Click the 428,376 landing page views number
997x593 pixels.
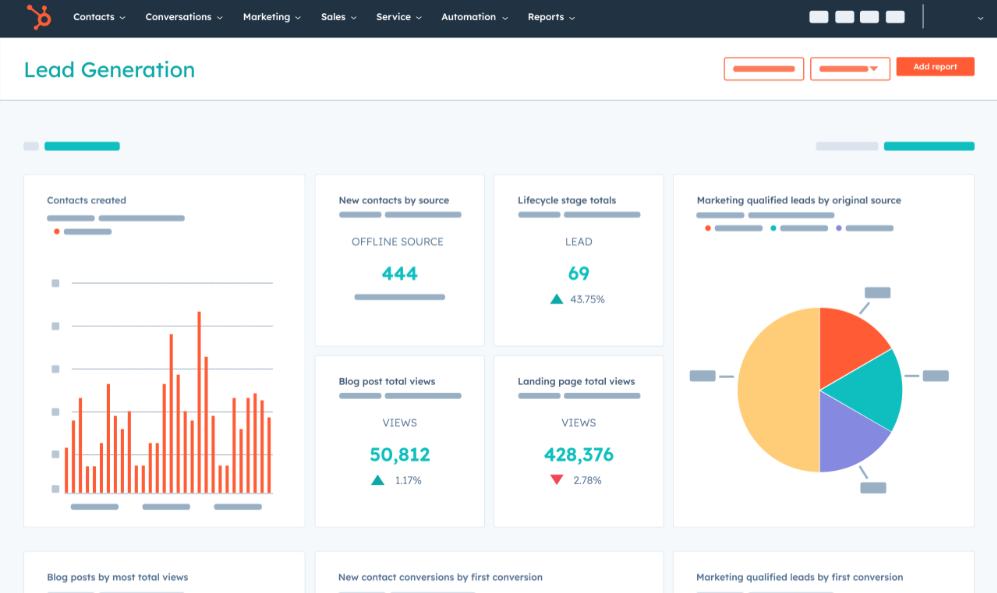(x=578, y=455)
